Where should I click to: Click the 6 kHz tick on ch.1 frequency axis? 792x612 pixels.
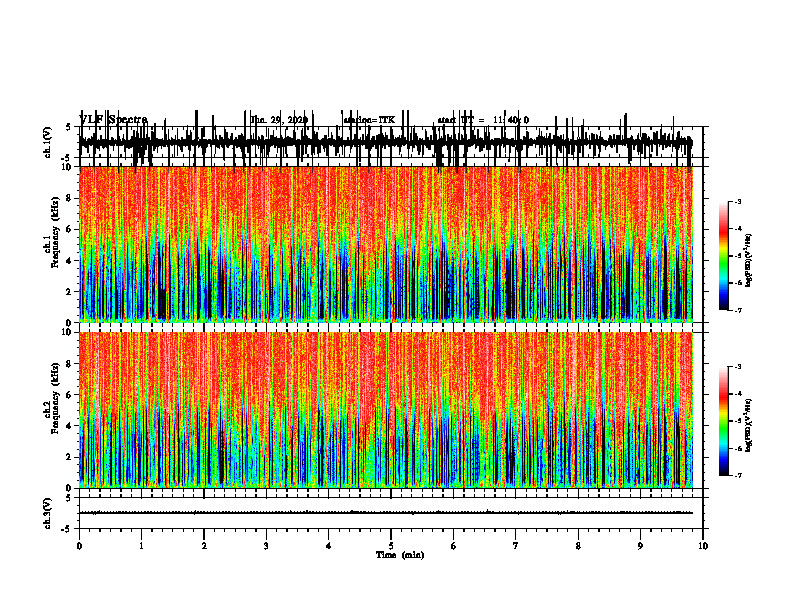(70, 230)
